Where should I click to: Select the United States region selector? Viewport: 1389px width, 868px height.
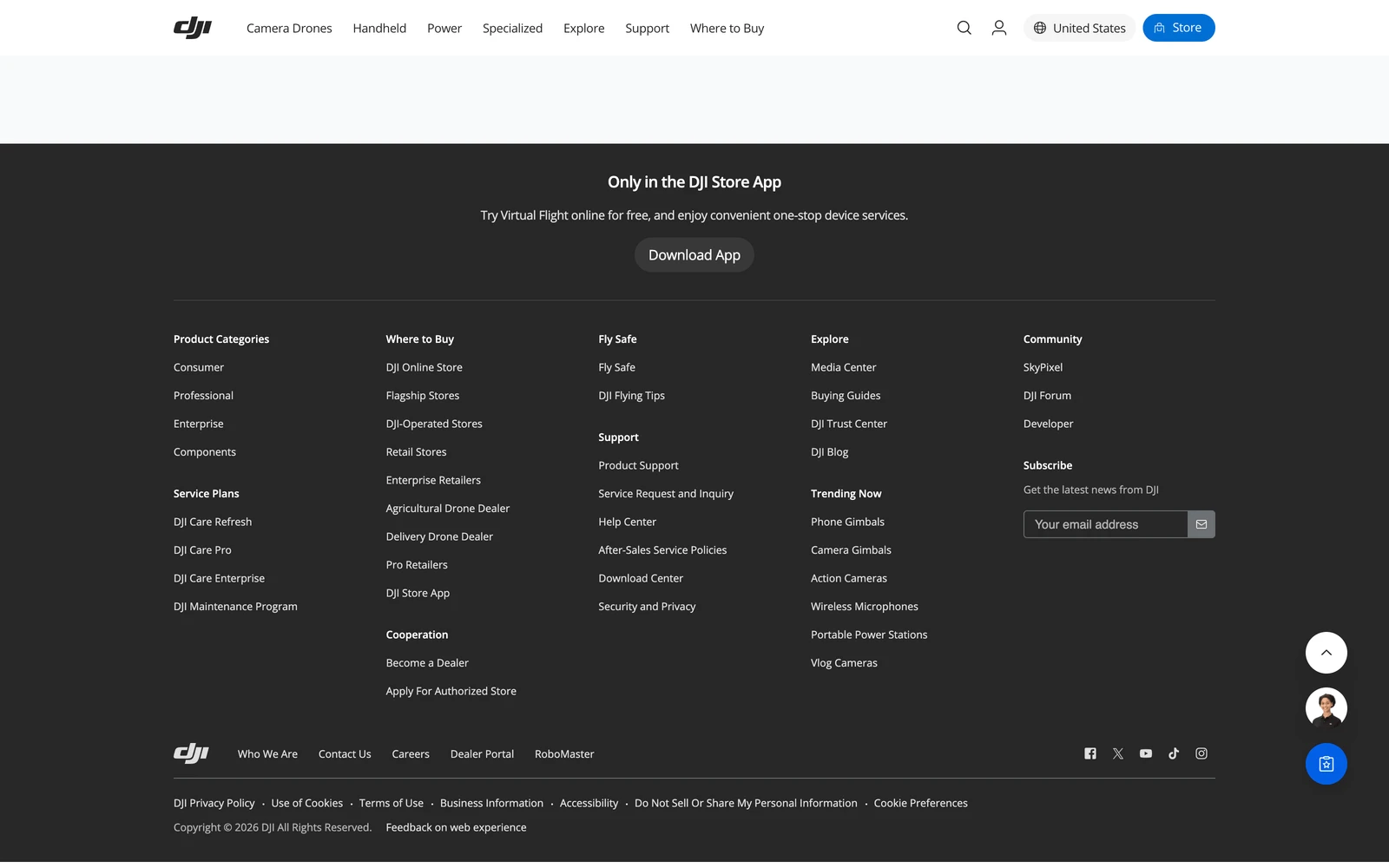1079,28
